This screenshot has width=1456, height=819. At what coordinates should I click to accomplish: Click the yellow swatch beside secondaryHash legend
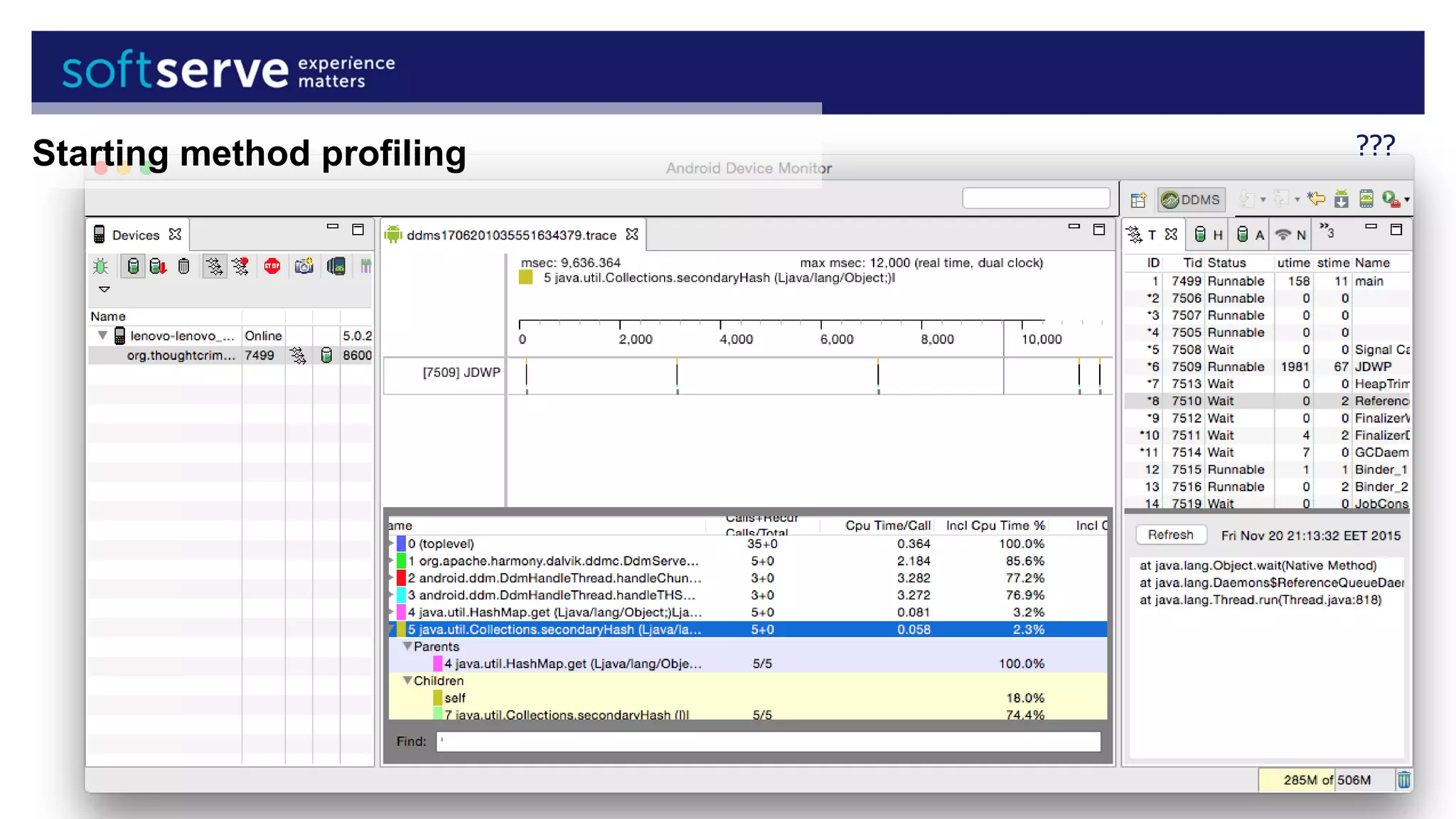point(525,278)
